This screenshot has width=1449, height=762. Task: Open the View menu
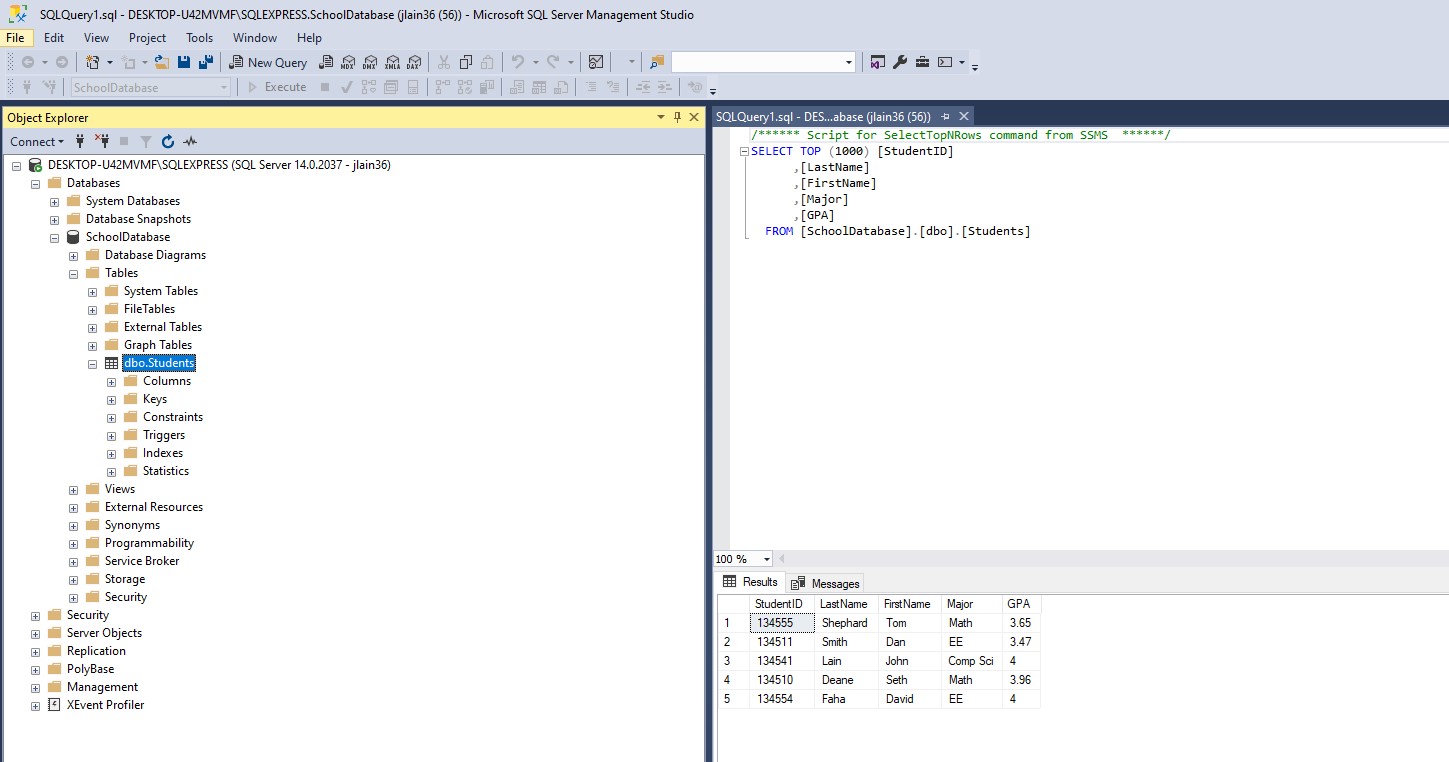(x=96, y=38)
